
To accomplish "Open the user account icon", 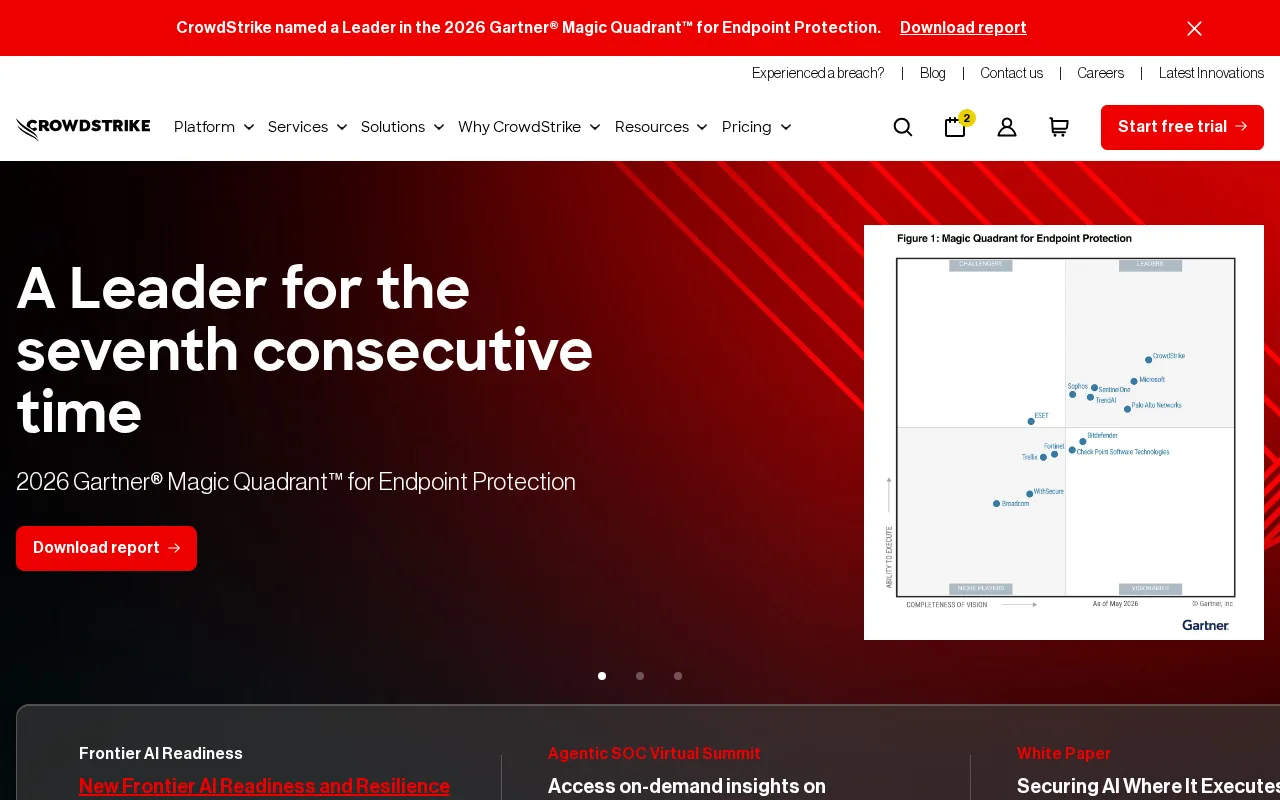I will click(1007, 127).
